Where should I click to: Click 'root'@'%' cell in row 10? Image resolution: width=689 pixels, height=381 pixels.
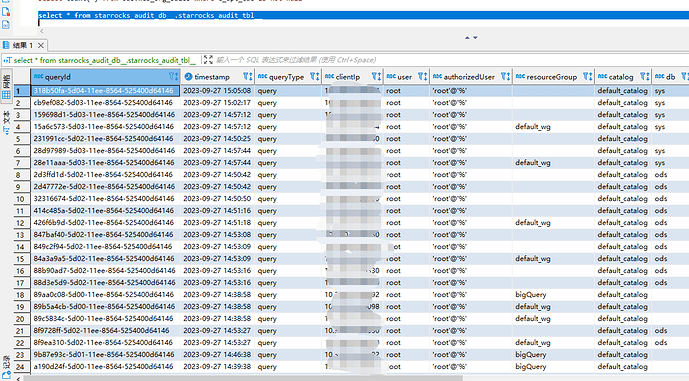point(471,199)
